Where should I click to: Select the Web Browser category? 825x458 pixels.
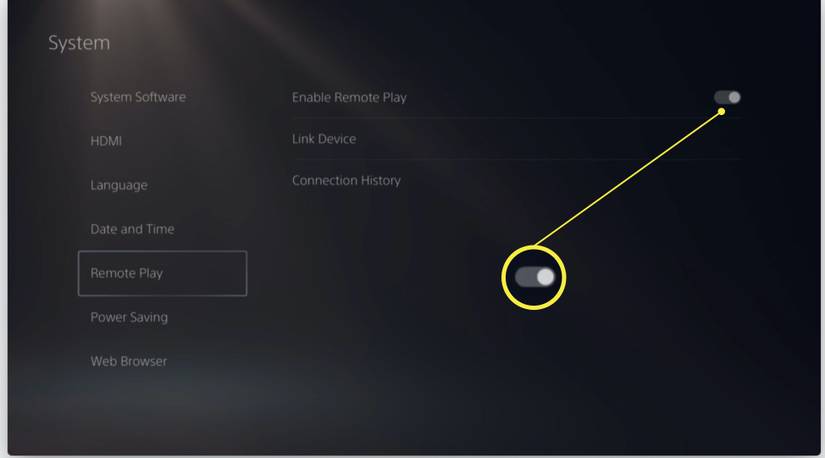tap(128, 361)
